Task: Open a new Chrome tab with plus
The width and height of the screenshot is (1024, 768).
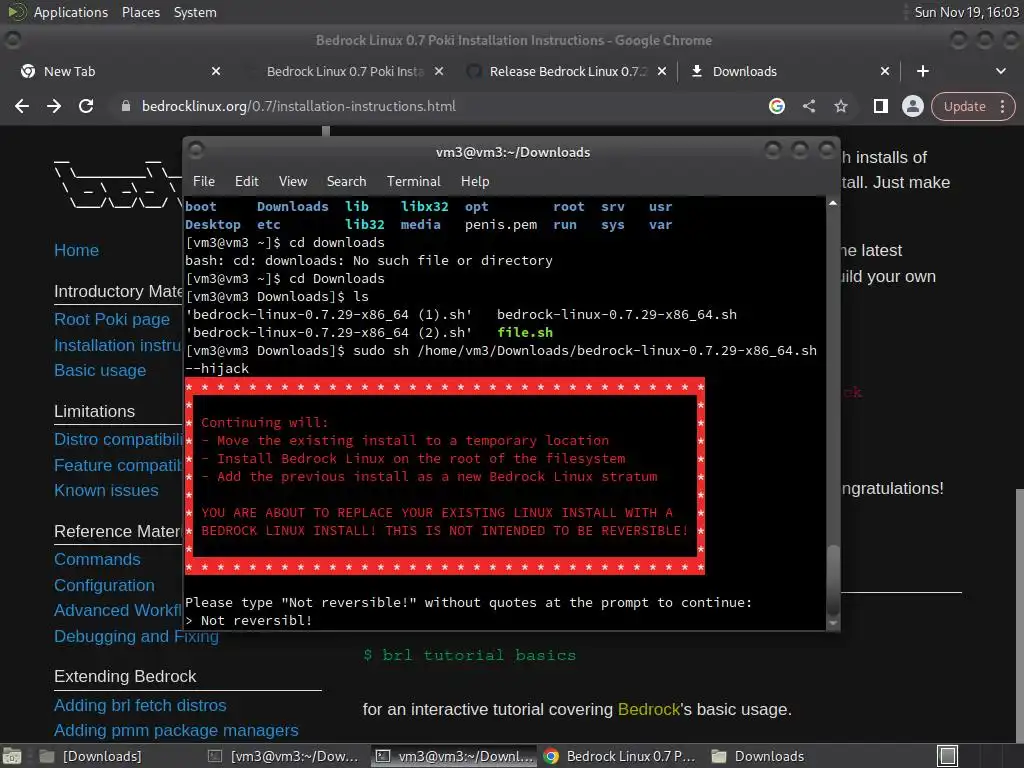Action: (x=923, y=71)
